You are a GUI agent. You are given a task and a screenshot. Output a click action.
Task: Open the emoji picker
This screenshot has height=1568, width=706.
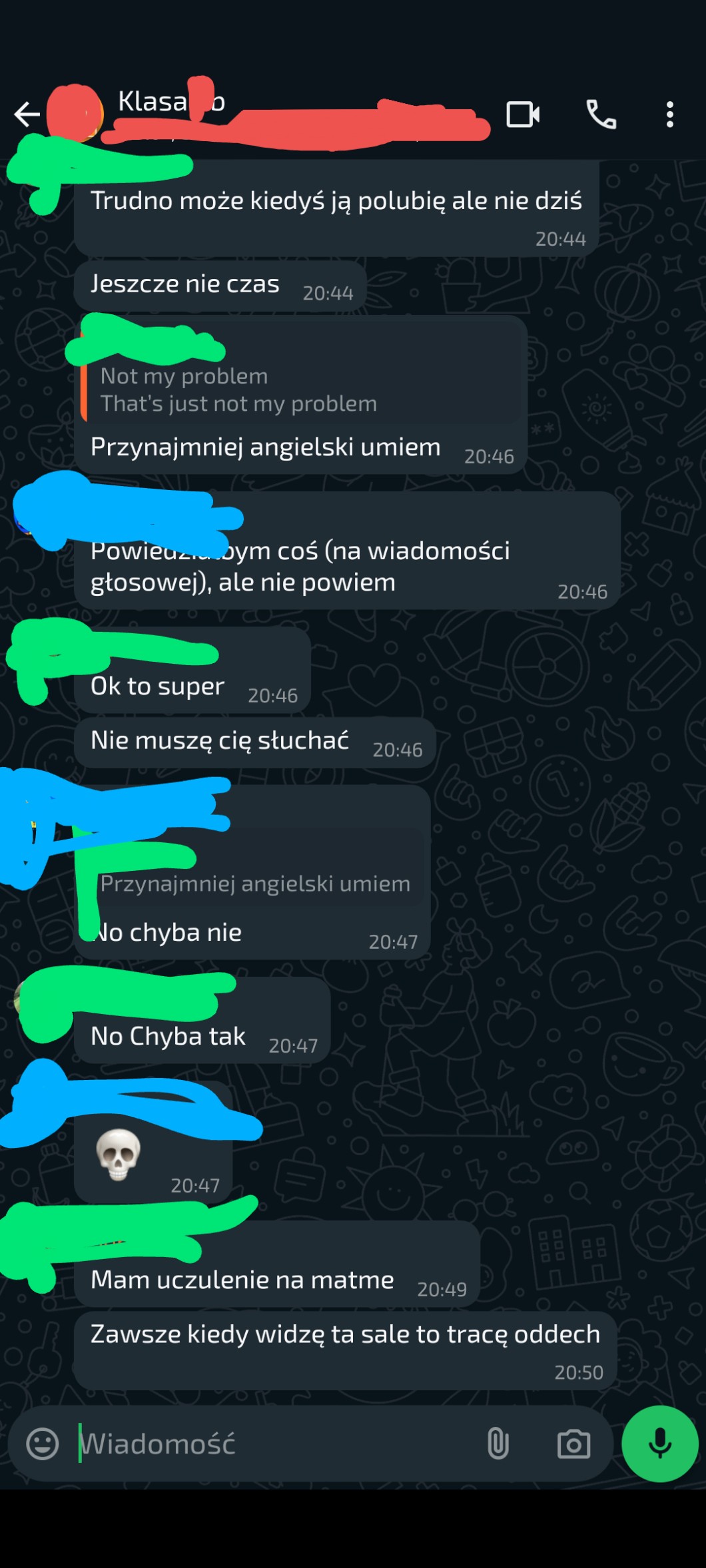(x=43, y=1443)
